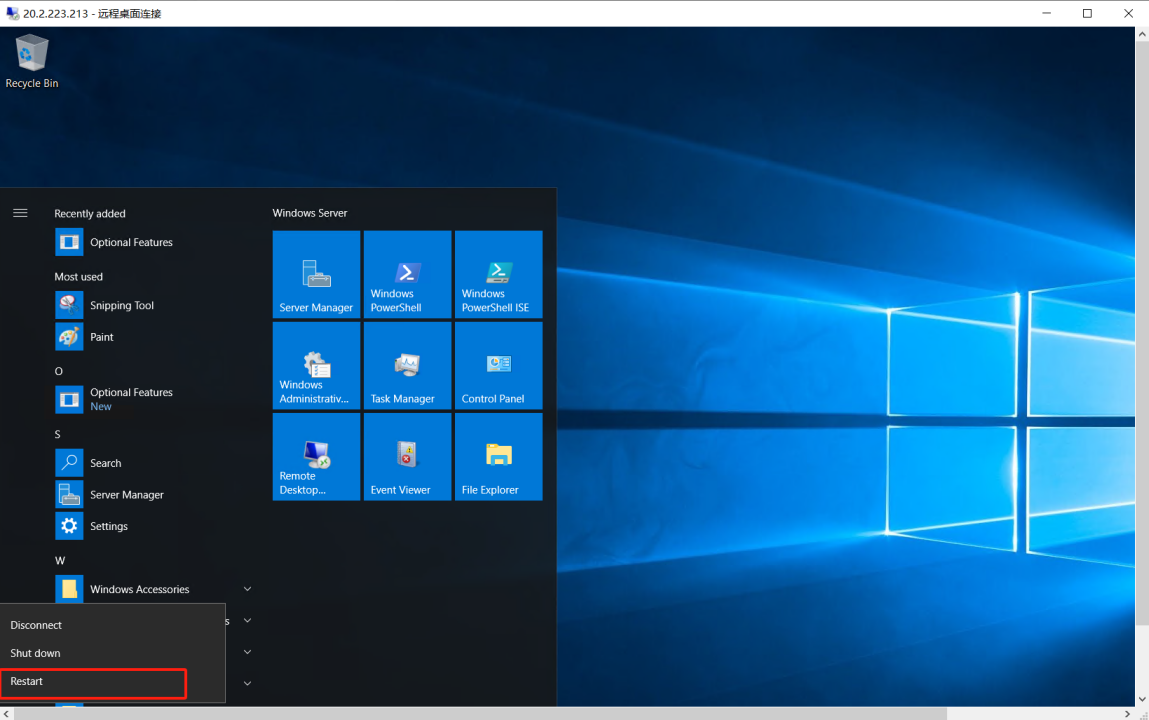Click the letter O section header

[x=59, y=371]
